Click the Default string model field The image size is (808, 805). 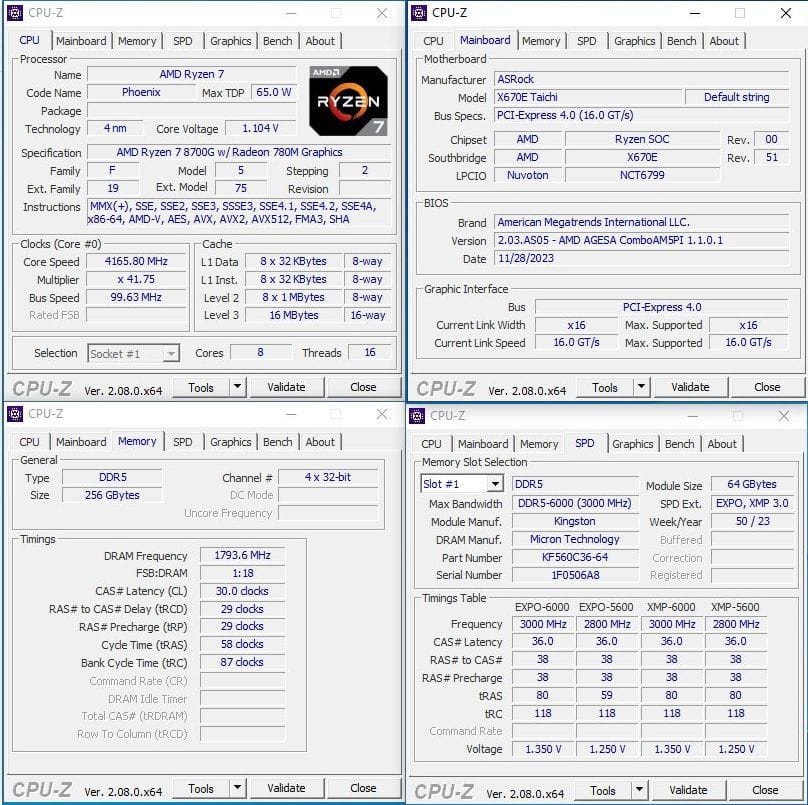click(737, 97)
